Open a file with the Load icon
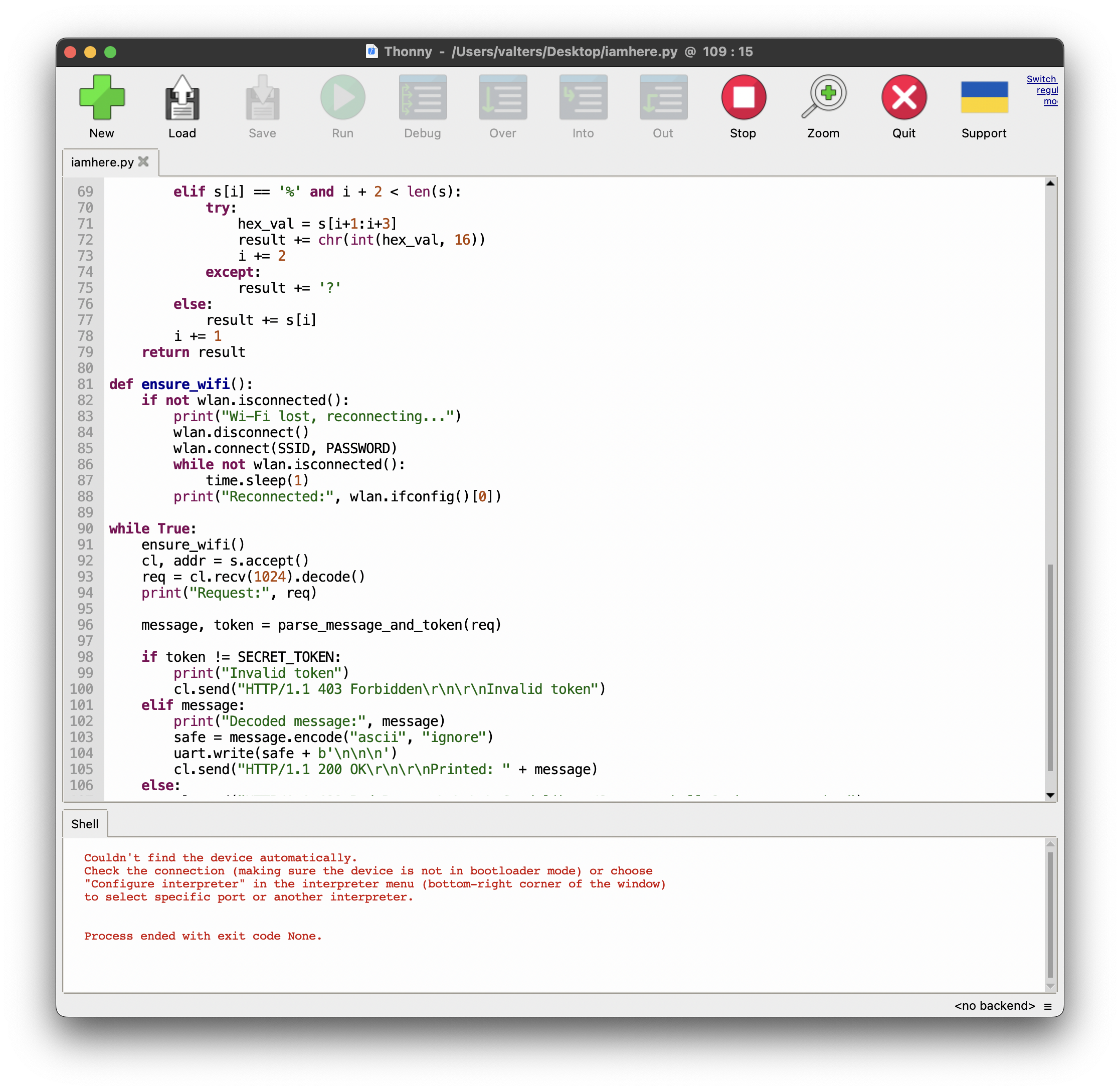 pos(182,98)
